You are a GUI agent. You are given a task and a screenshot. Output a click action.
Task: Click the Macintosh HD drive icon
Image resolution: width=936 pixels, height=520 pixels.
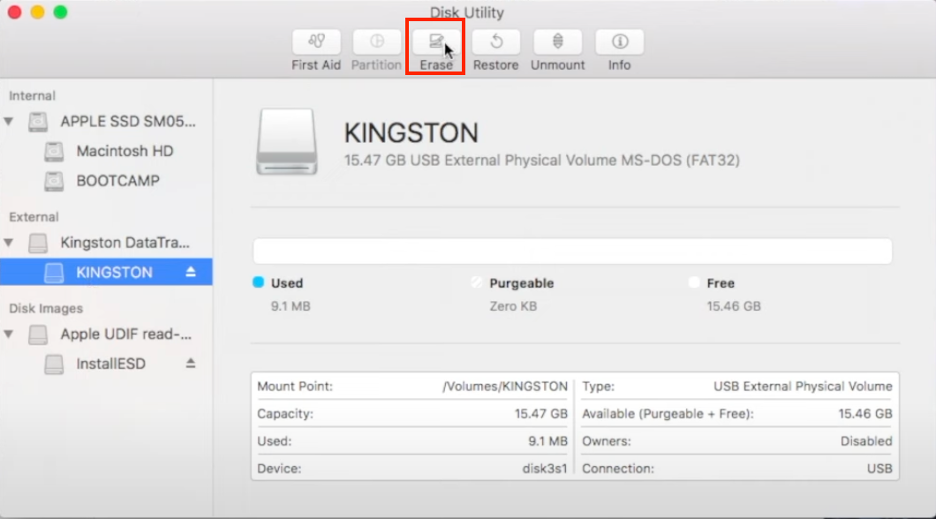pyautogui.click(x=54, y=152)
